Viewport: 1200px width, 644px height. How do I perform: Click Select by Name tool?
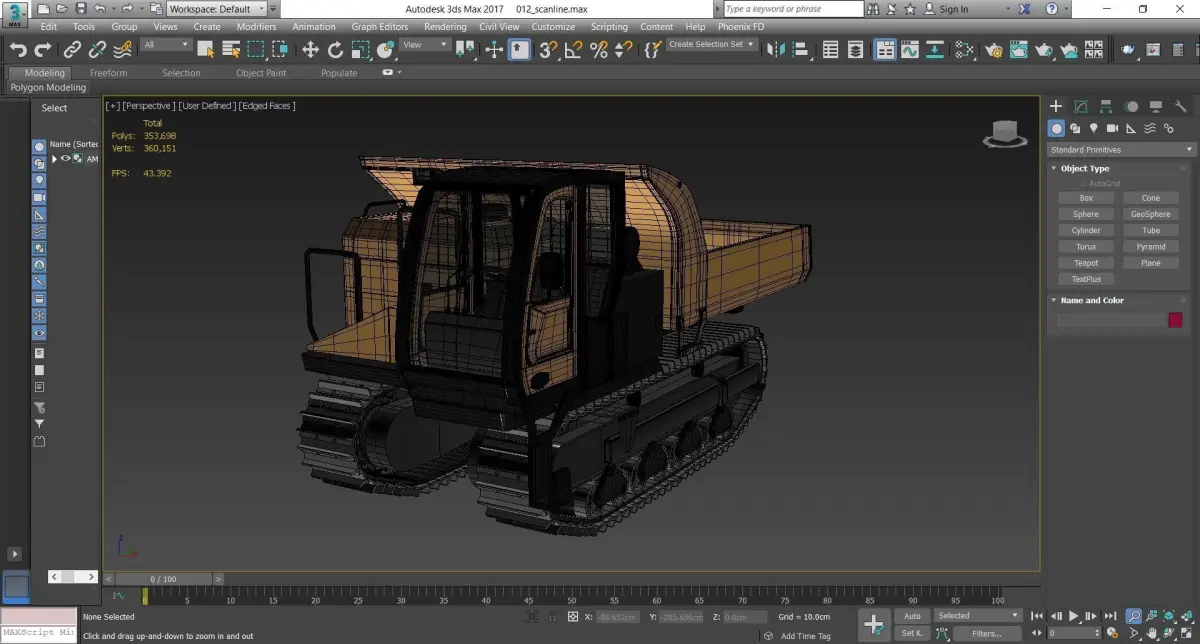tap(231, 49)
